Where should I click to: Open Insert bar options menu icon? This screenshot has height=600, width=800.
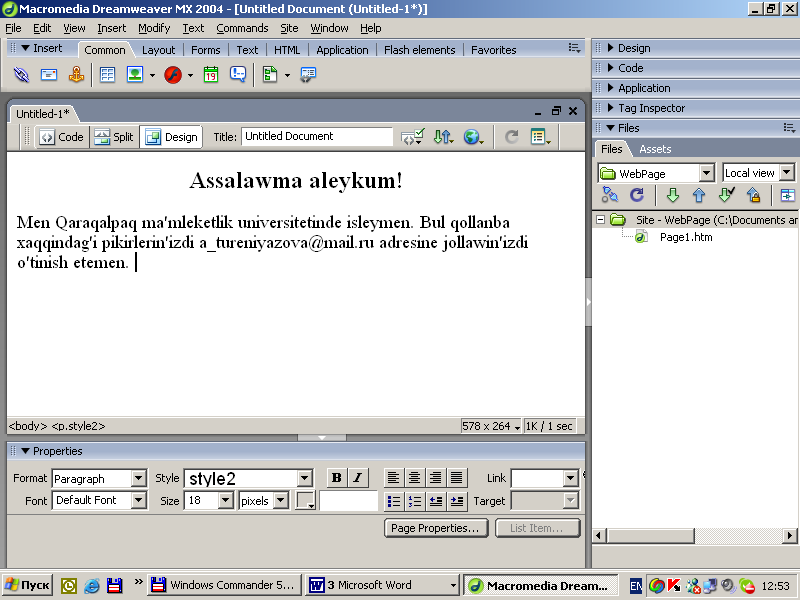574,48
